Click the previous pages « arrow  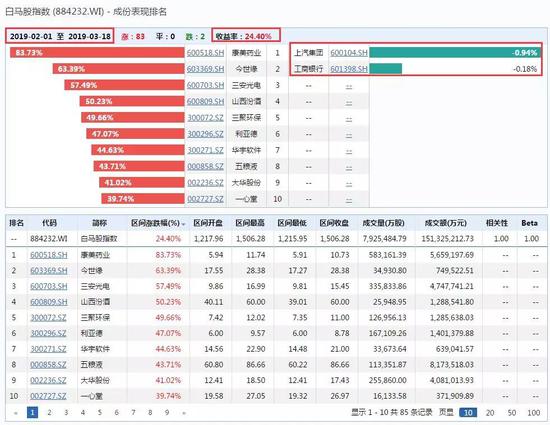click(x=15, y=413)
